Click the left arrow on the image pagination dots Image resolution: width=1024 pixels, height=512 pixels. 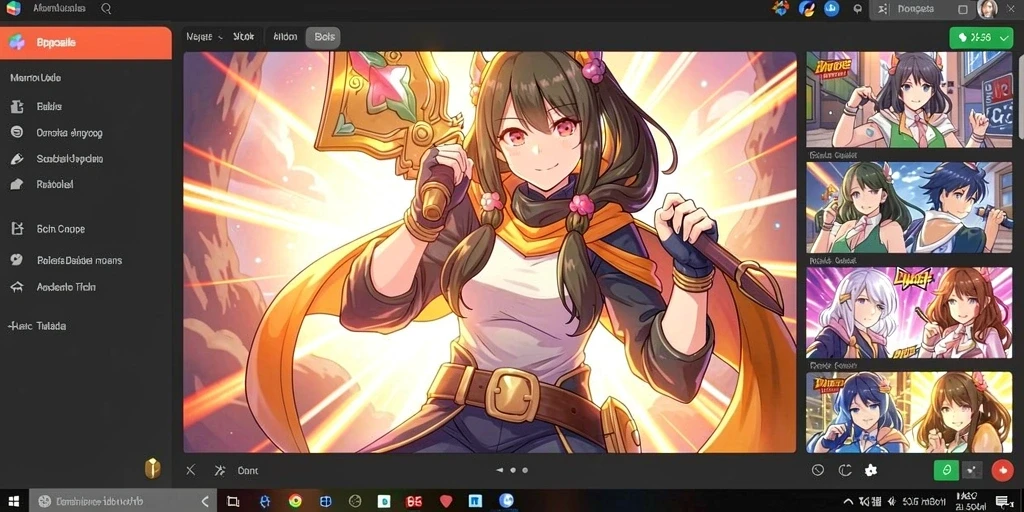500,470
